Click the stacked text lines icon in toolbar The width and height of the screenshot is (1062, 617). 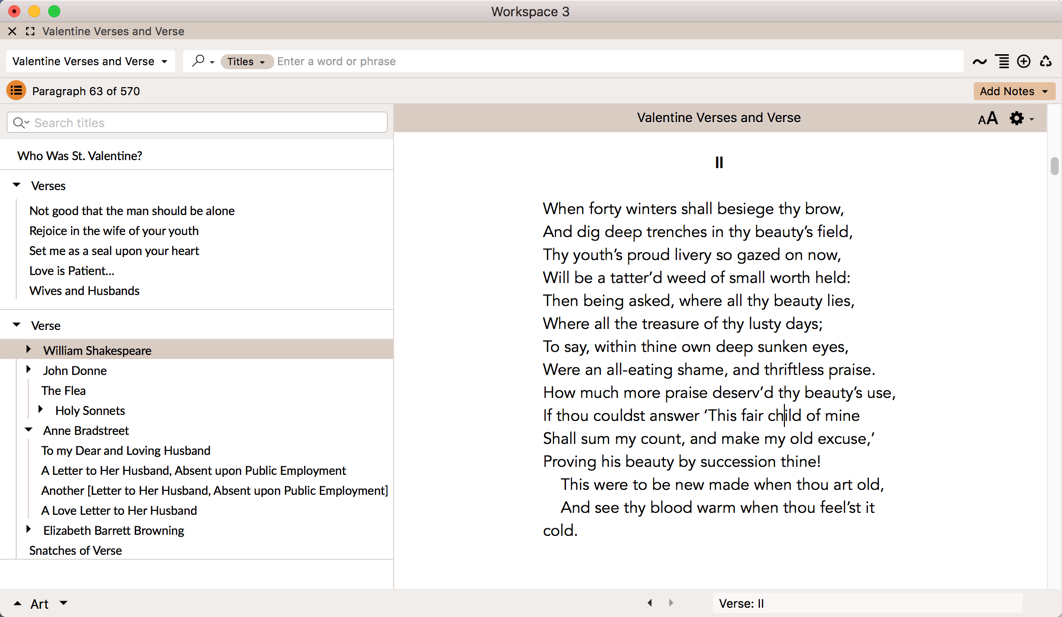(1002, 62)
